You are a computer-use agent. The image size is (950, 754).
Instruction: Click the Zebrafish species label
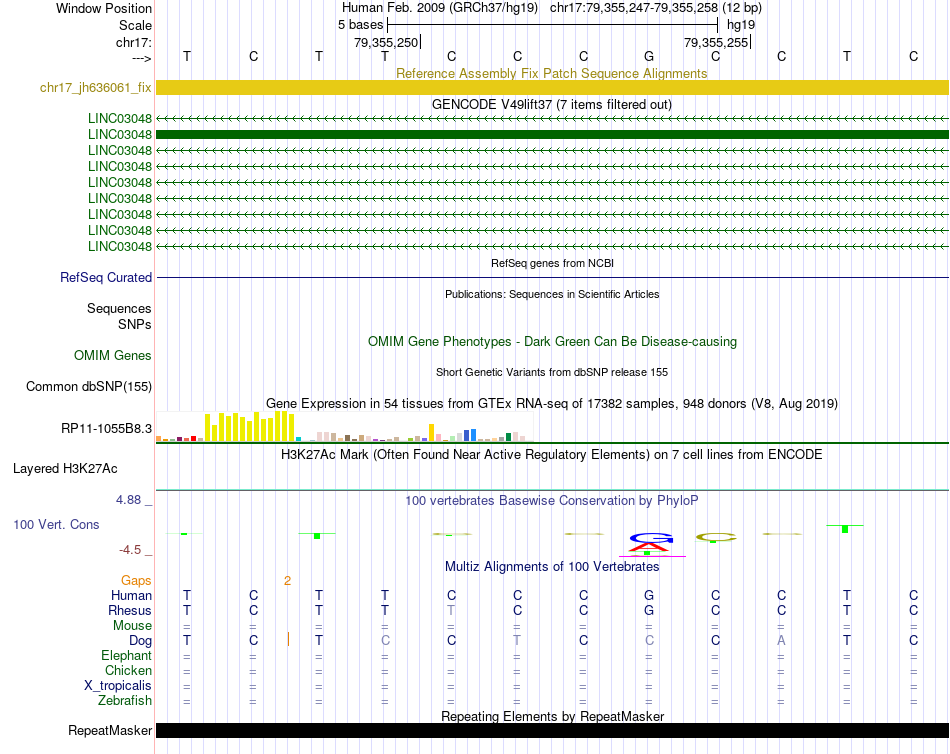[x=124, y=700]
